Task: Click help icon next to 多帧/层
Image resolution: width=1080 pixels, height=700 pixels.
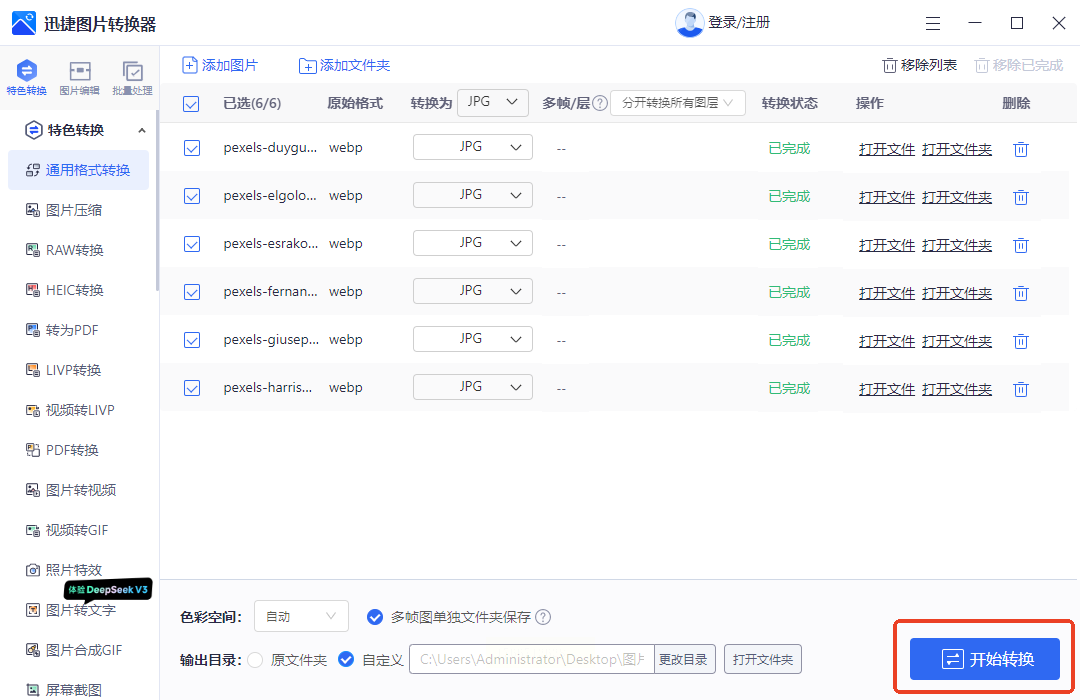Action: [x=600, y=103]
